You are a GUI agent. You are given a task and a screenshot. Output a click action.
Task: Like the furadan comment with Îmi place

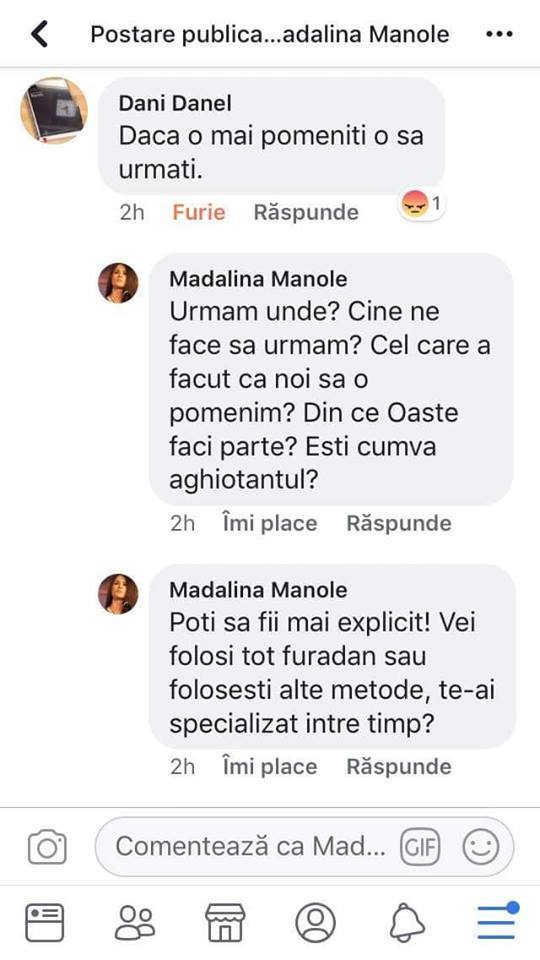[x=270, y=767]
